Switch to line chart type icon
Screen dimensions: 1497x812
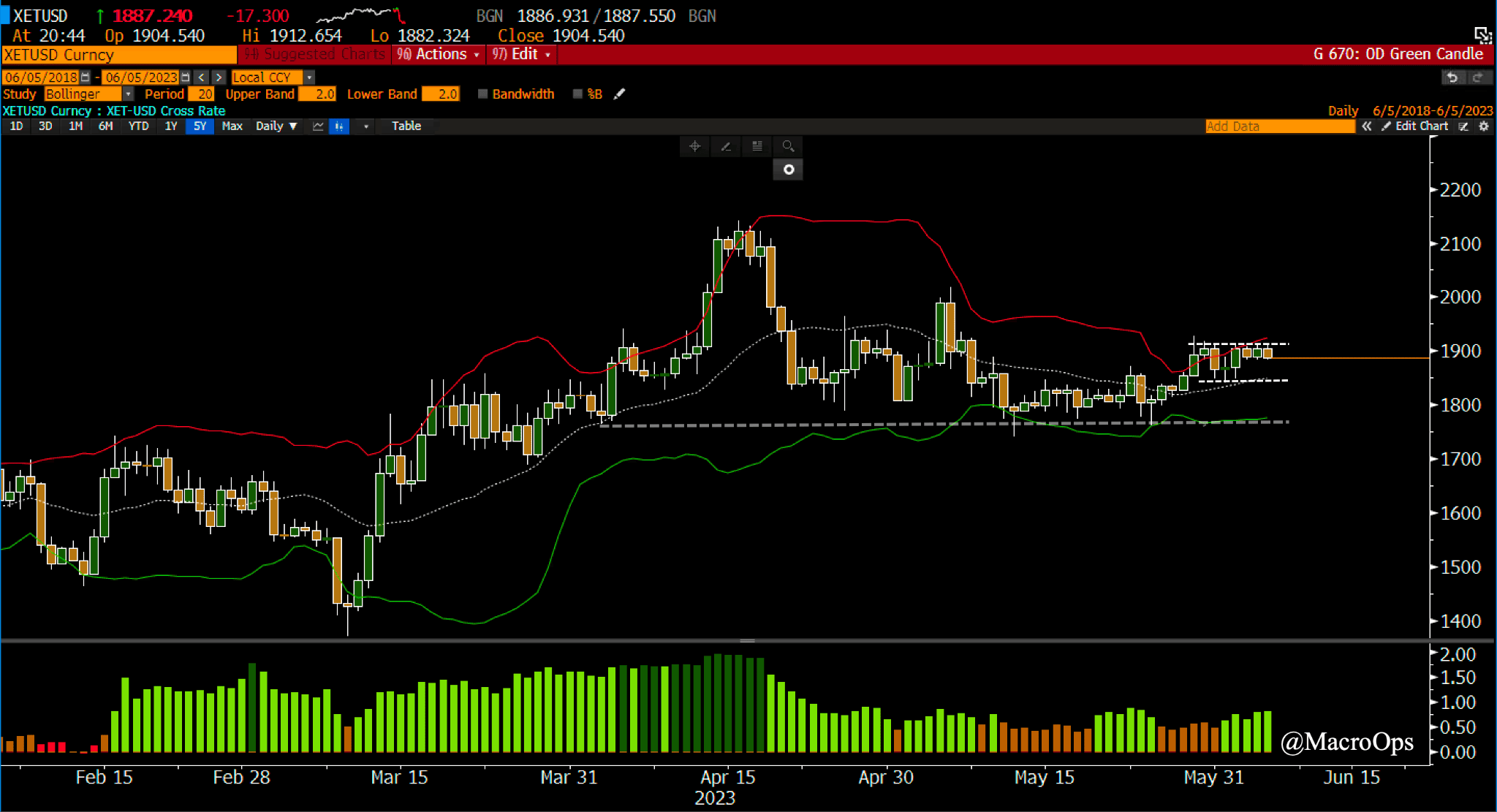click(318, 126)
